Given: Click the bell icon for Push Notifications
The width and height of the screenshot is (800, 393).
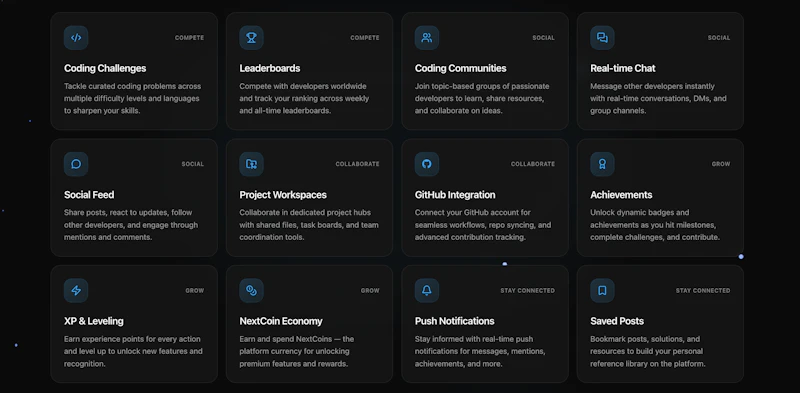Looking at the screenshot, I should click(427, 291).
